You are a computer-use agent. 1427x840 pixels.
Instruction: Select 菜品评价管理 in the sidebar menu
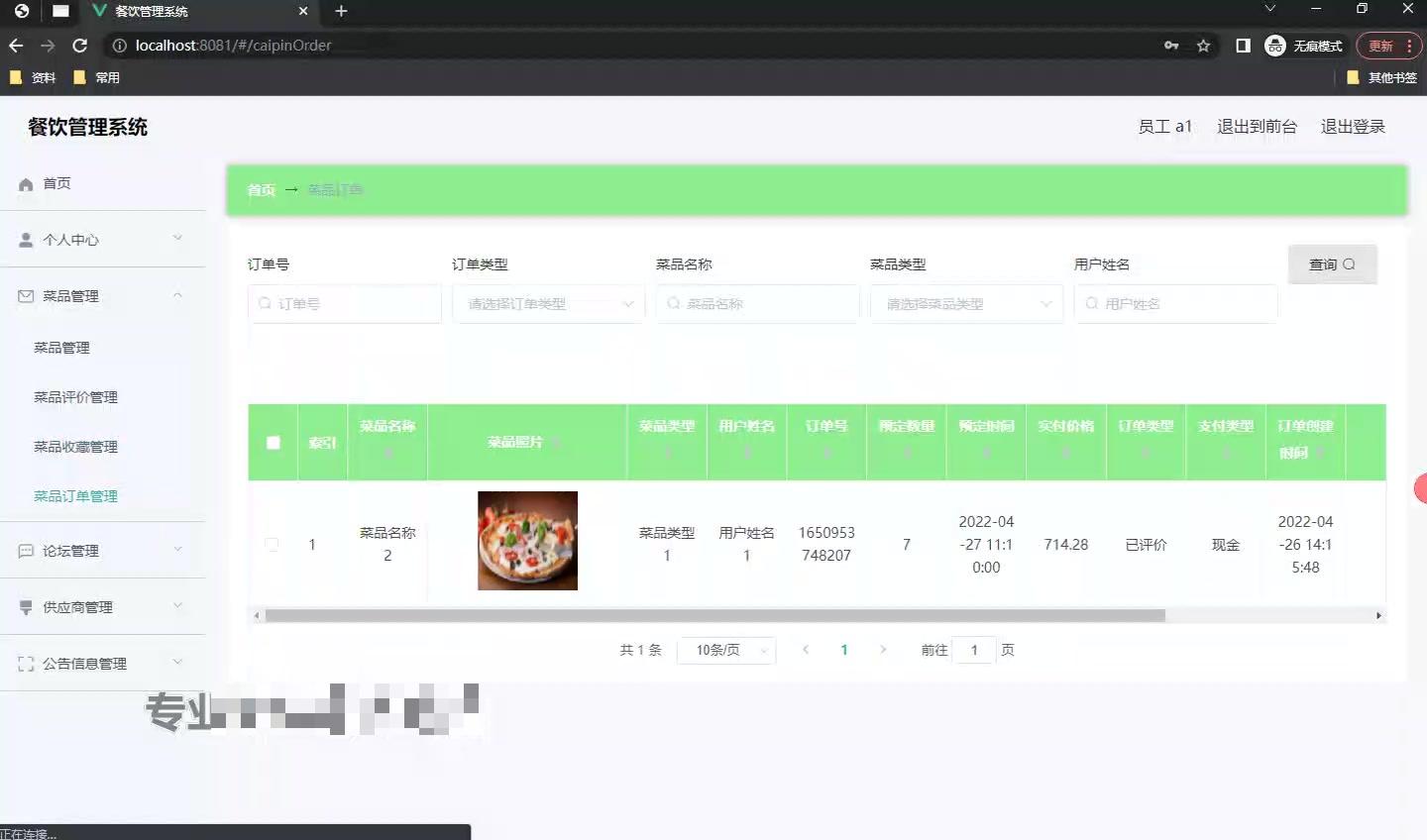tap(75, 396)
